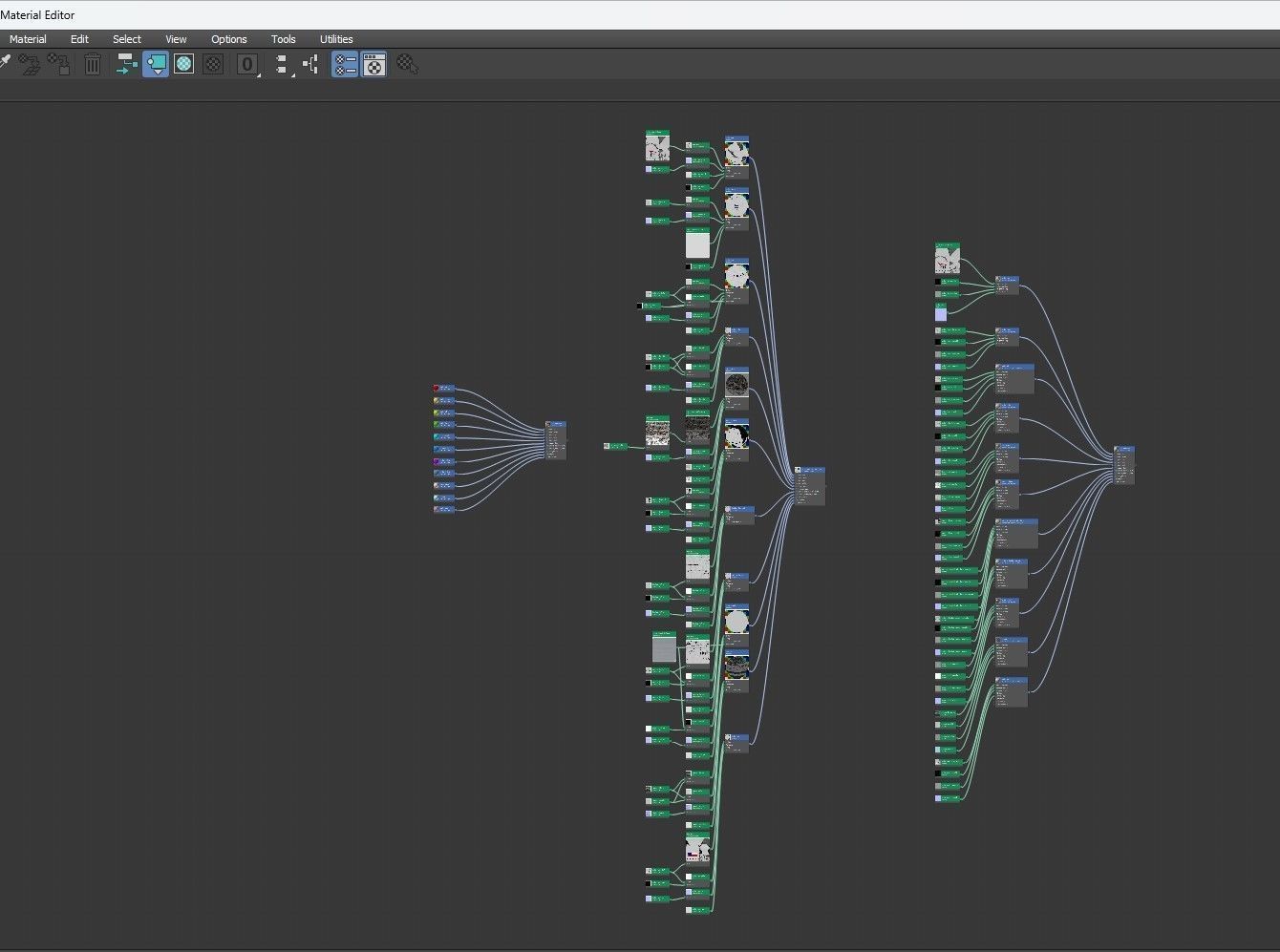
Task: Open the Select menu
Action: click(x=127, y=39)
